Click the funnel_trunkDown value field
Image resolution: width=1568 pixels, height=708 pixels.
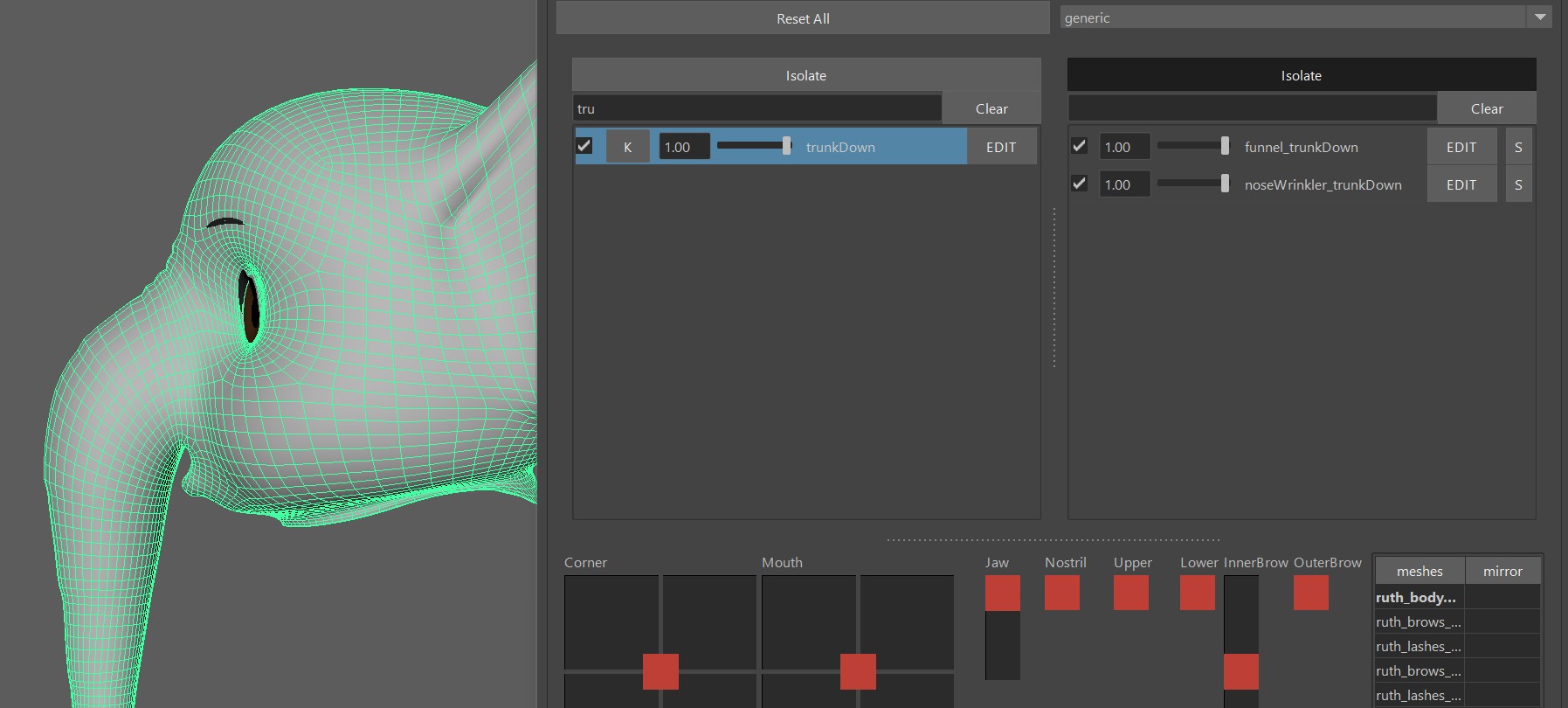pyautogui.click(x=1123, y=147)
